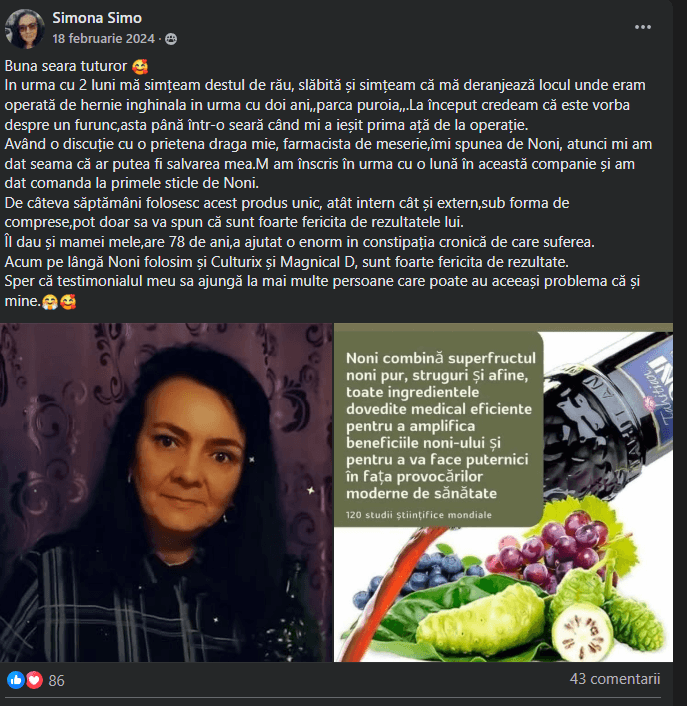View the 43 comentarii comments
Image resolution: width=687 pixels, height=706 pixels.
tap(615, 679)
